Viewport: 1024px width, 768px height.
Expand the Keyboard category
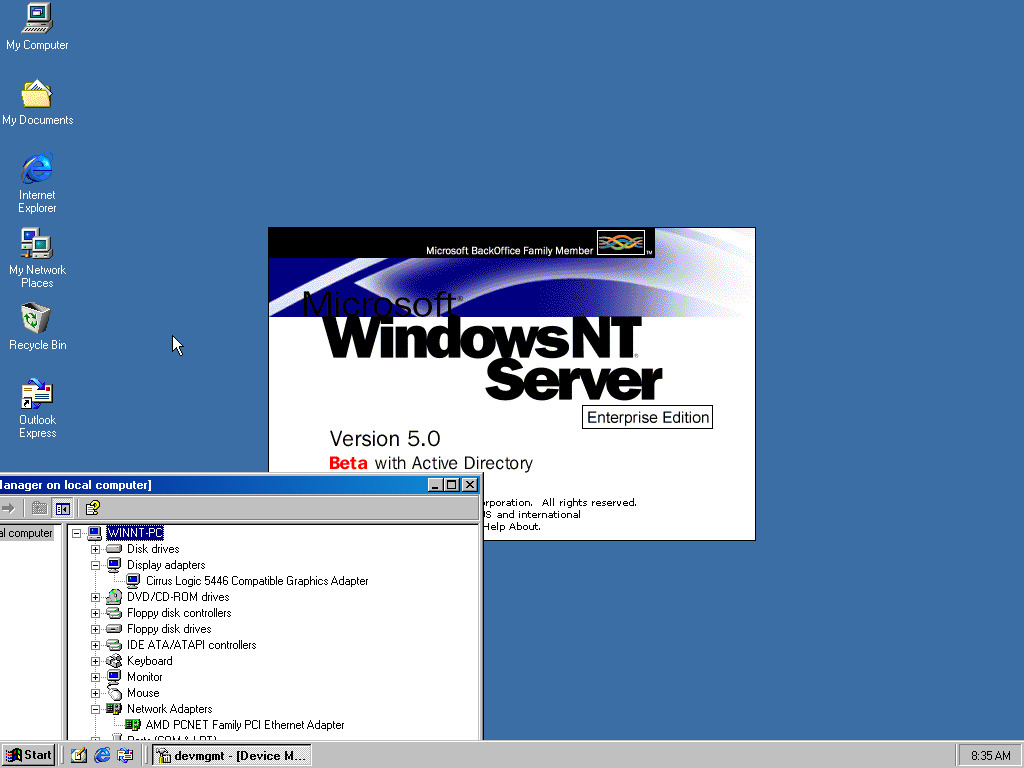point(95,662)
